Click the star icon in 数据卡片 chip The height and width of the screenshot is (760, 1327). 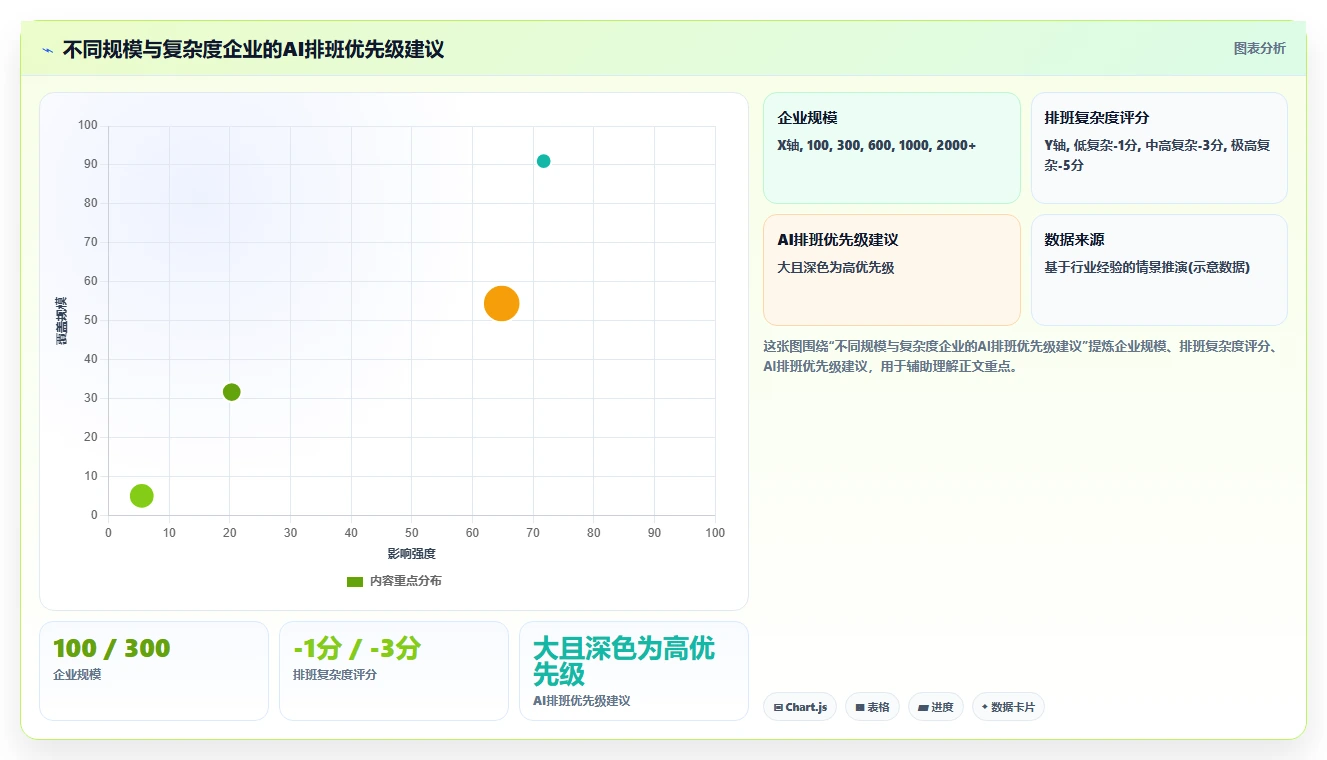[985, 707]
